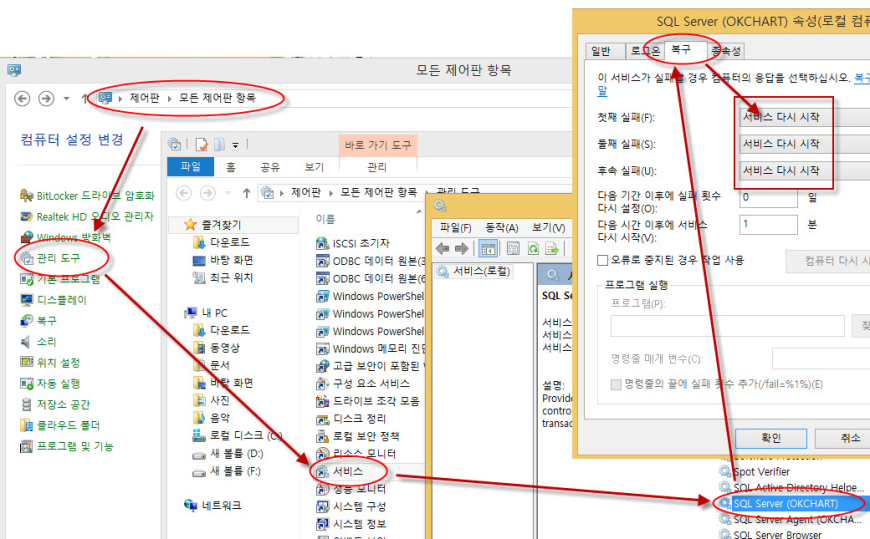The image size is (870, 539).
Task: Click the 위치 설정 icon
Action: (x=27, y=362)
